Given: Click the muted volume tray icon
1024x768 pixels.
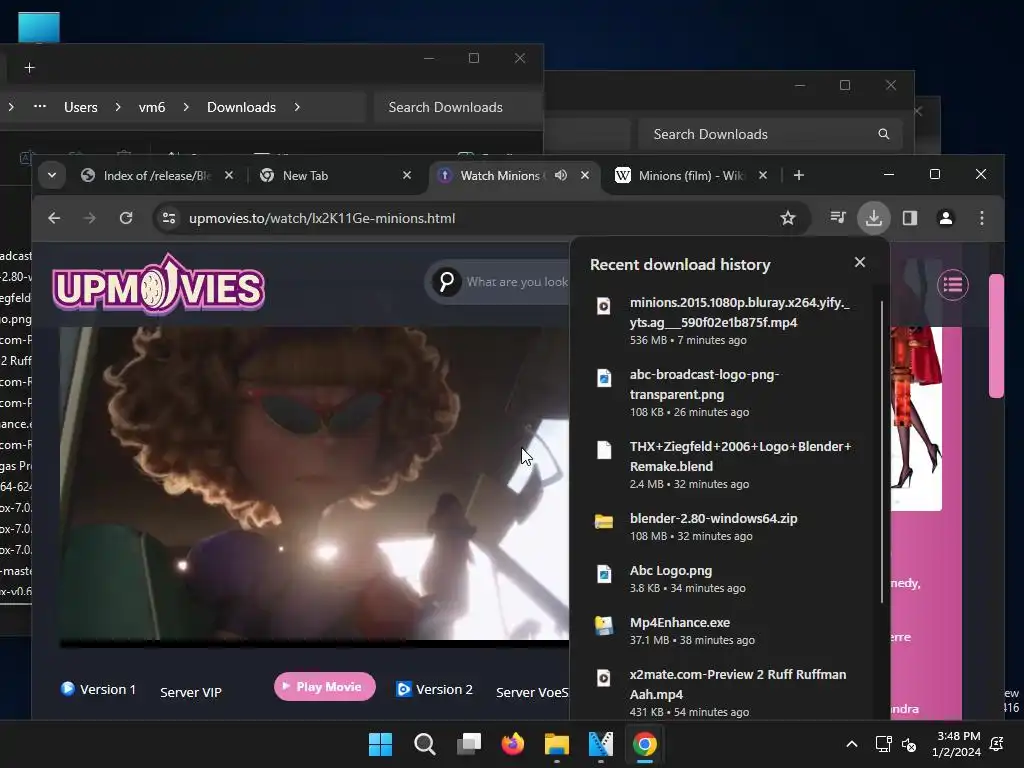Looking at the screenshot, I should (909, 744).
